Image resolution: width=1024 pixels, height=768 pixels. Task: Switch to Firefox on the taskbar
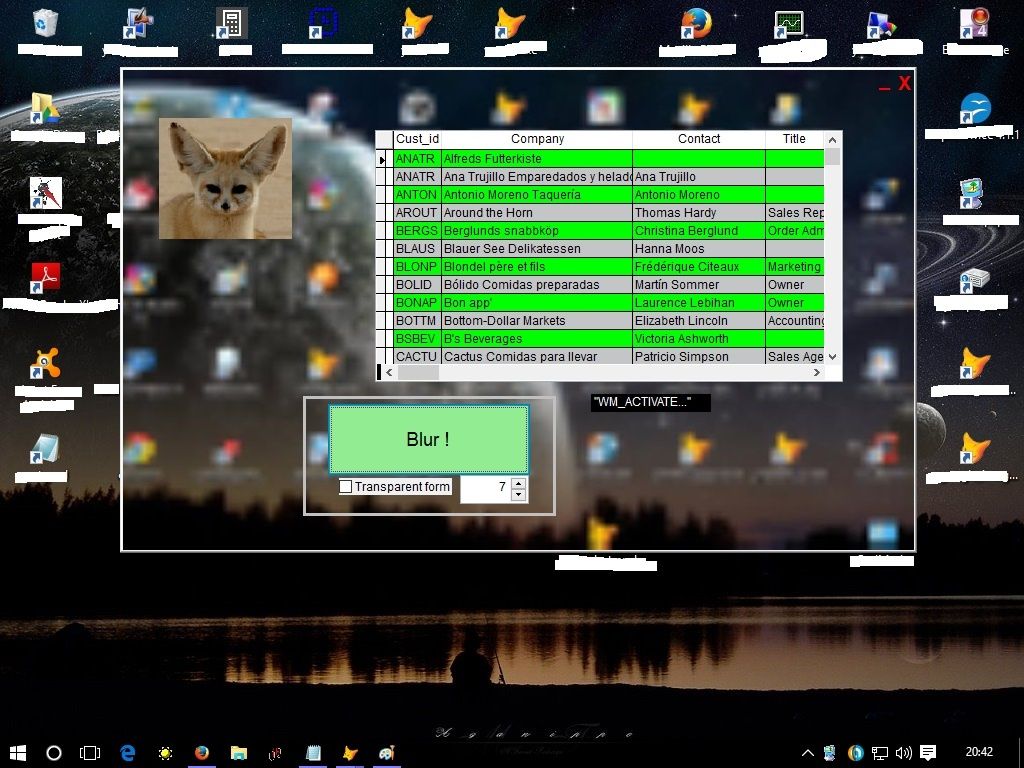202,753
